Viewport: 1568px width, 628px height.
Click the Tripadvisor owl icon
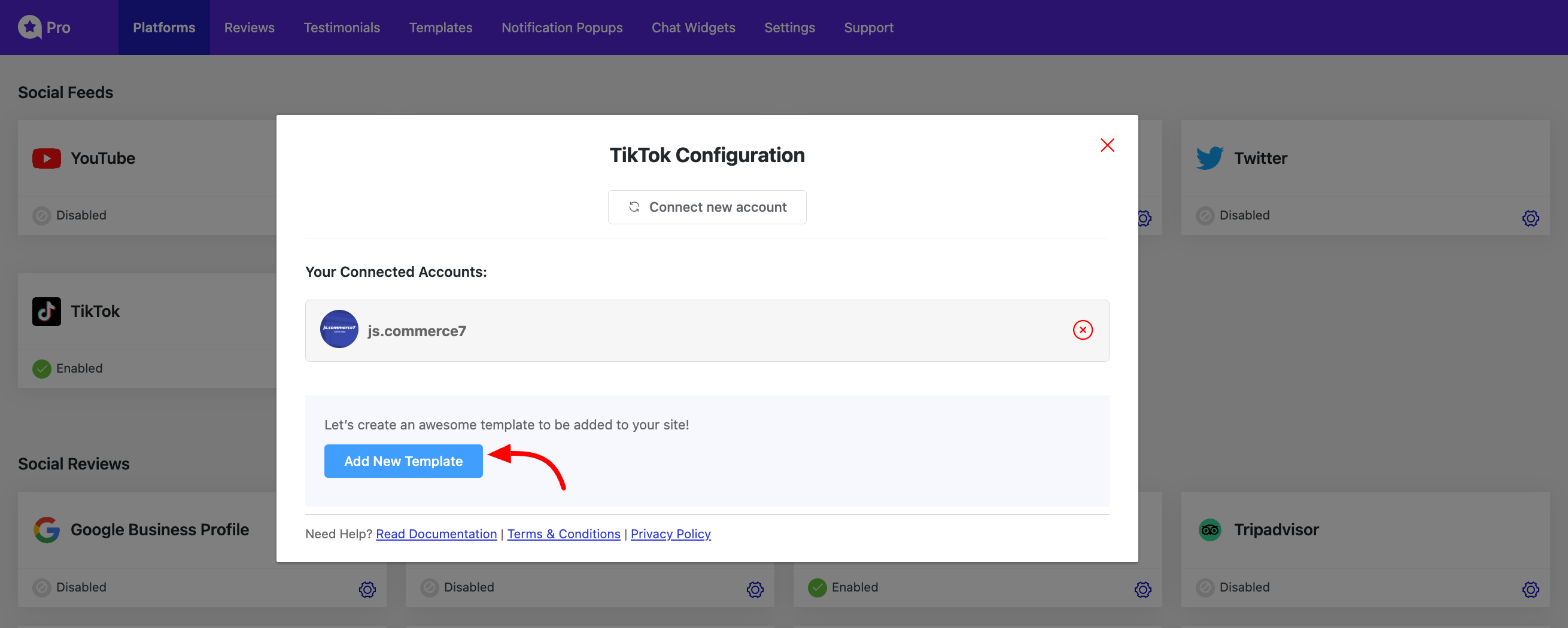[x=1210, y=529]
